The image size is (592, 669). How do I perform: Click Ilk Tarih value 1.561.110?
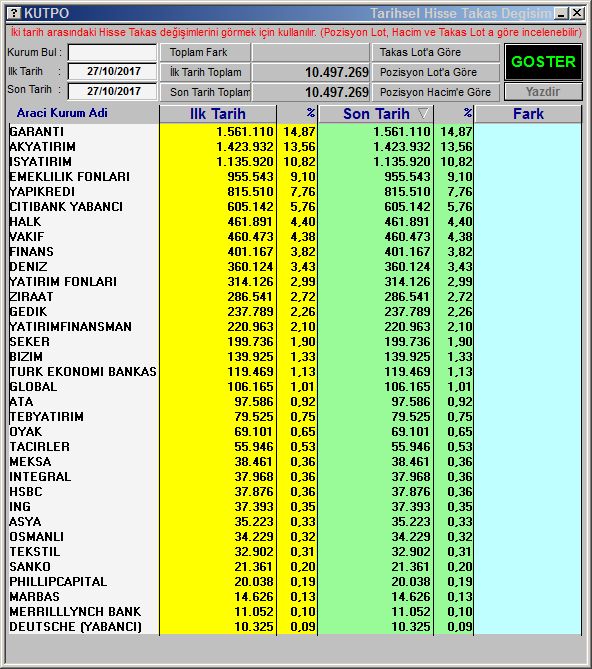[x=245, y=132]
